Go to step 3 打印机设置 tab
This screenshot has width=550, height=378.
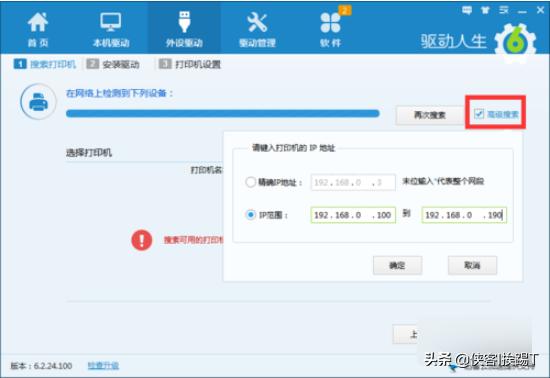coord(189,64)
